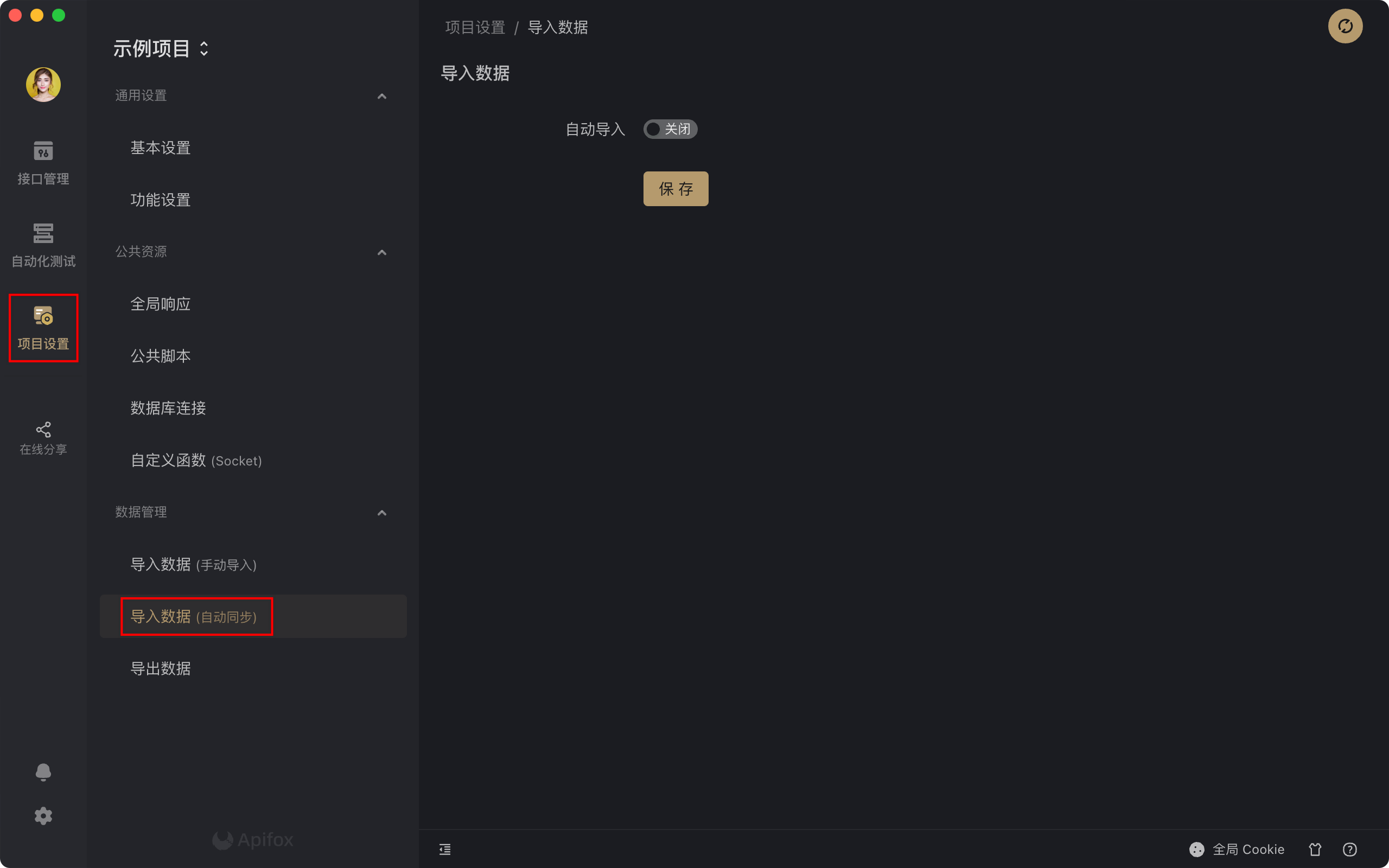Viewport: 1389px width, 868px height.
Task: Collapse the 数据管理 section
Action: click(x=381, y=513)
